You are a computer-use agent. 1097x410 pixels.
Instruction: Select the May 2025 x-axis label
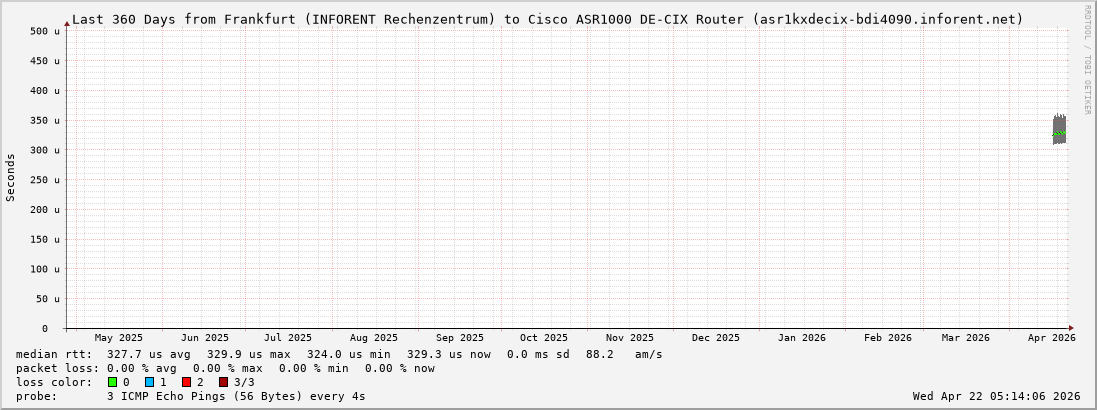[x=118, y=338]
